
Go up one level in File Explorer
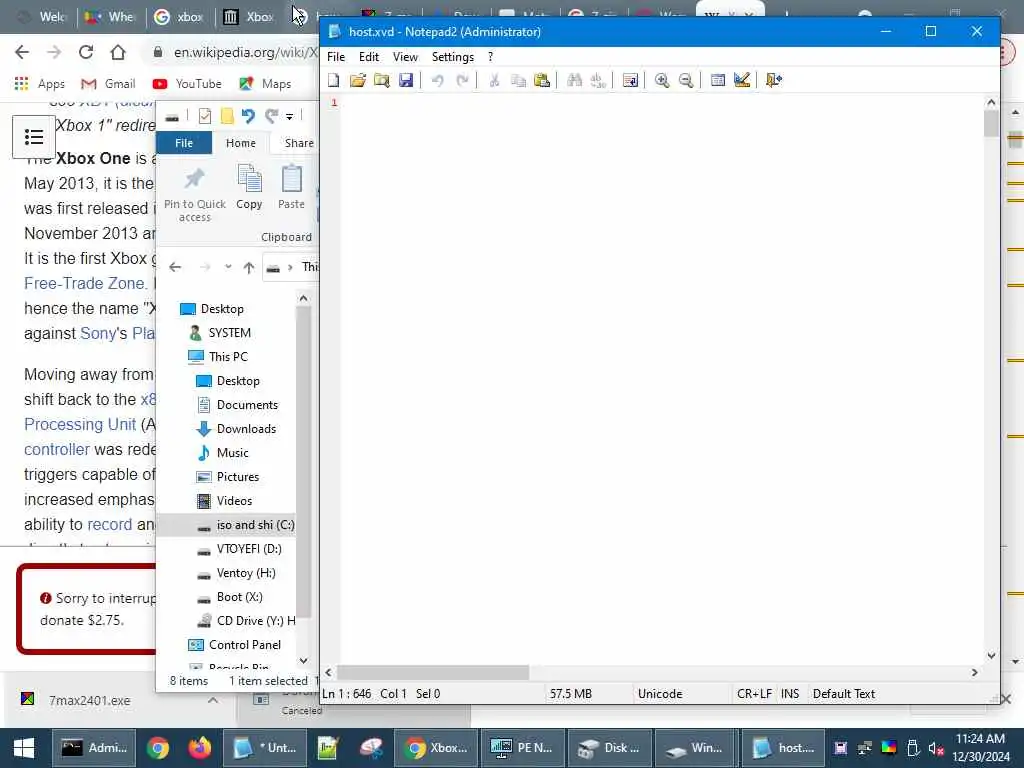pos(249,267)
